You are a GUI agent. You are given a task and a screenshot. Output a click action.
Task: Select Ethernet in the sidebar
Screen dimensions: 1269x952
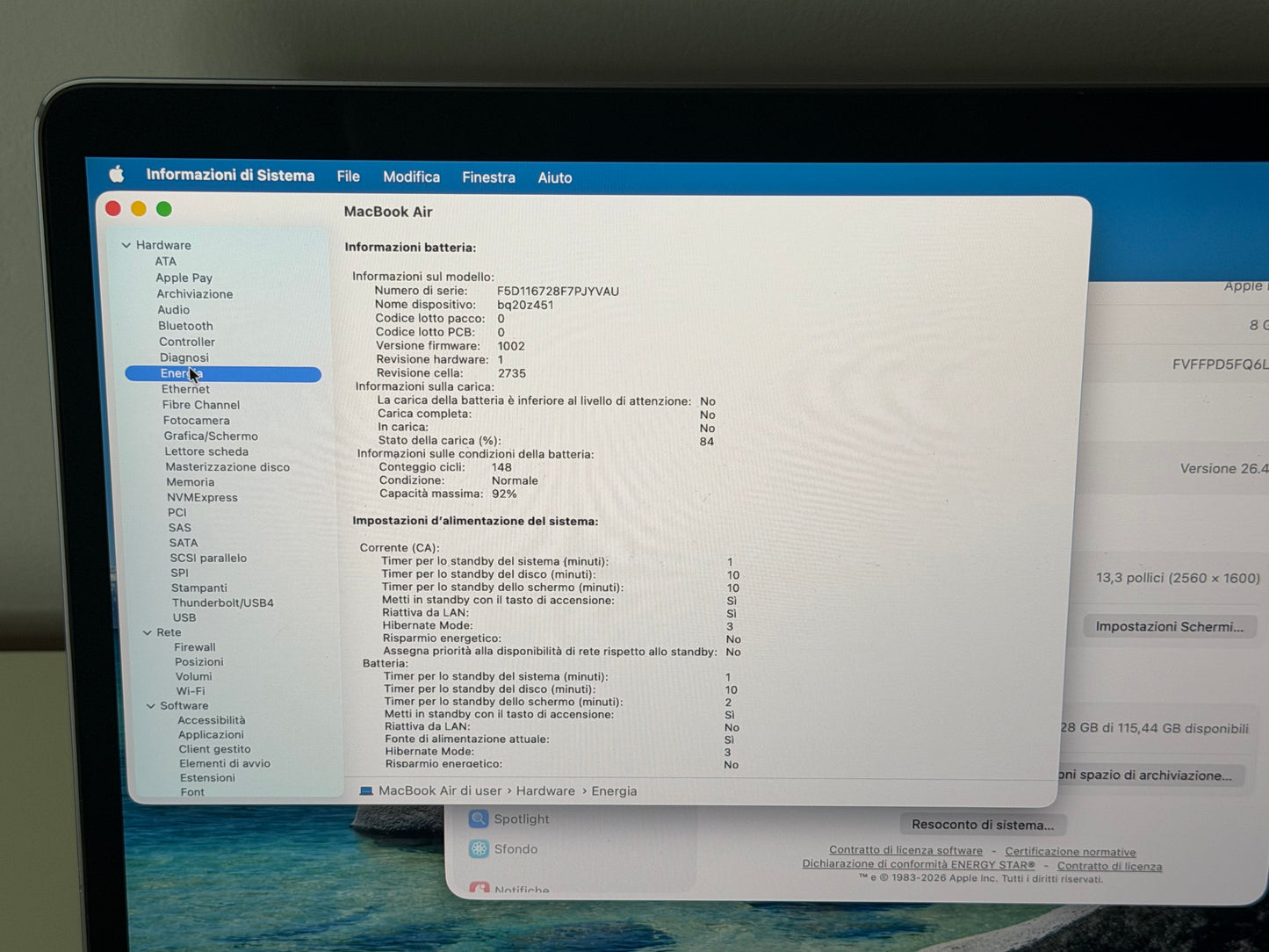[185, 389]
